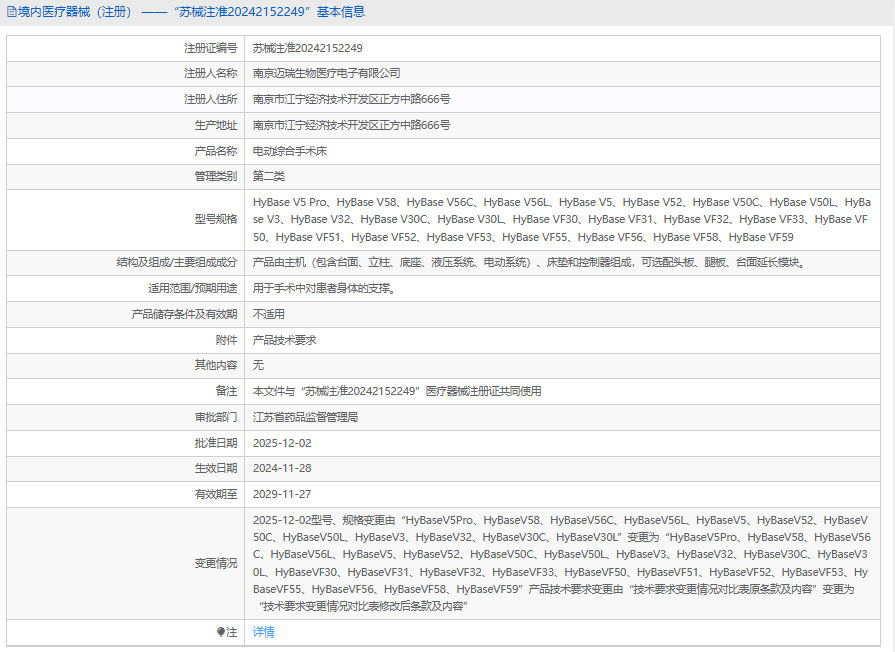
Task: Click the 生产地址 row label
Action: [x=216, y=125]
